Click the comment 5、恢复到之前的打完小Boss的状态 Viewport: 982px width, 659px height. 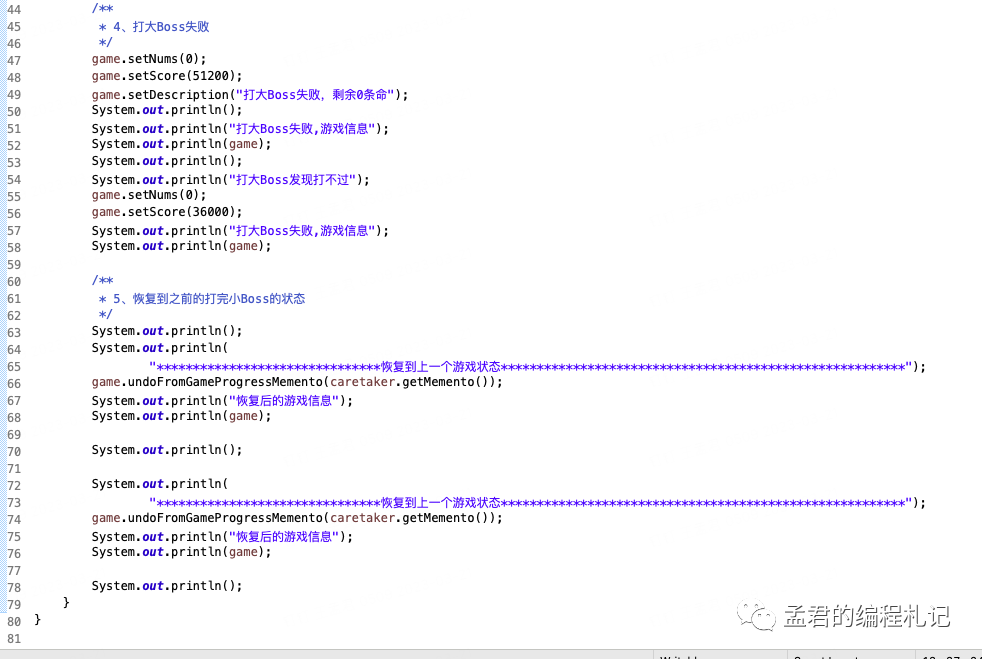[209, 299]
